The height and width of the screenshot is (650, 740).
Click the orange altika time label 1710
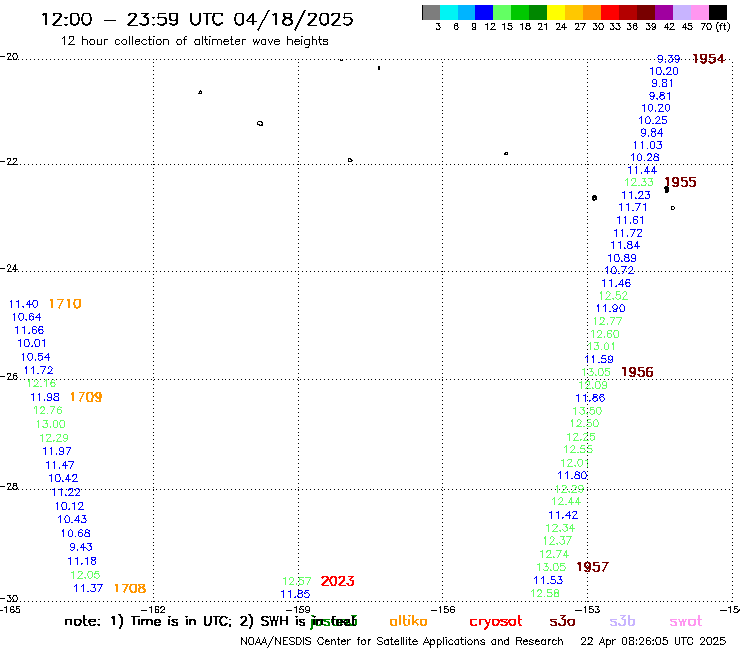[65, 304]
